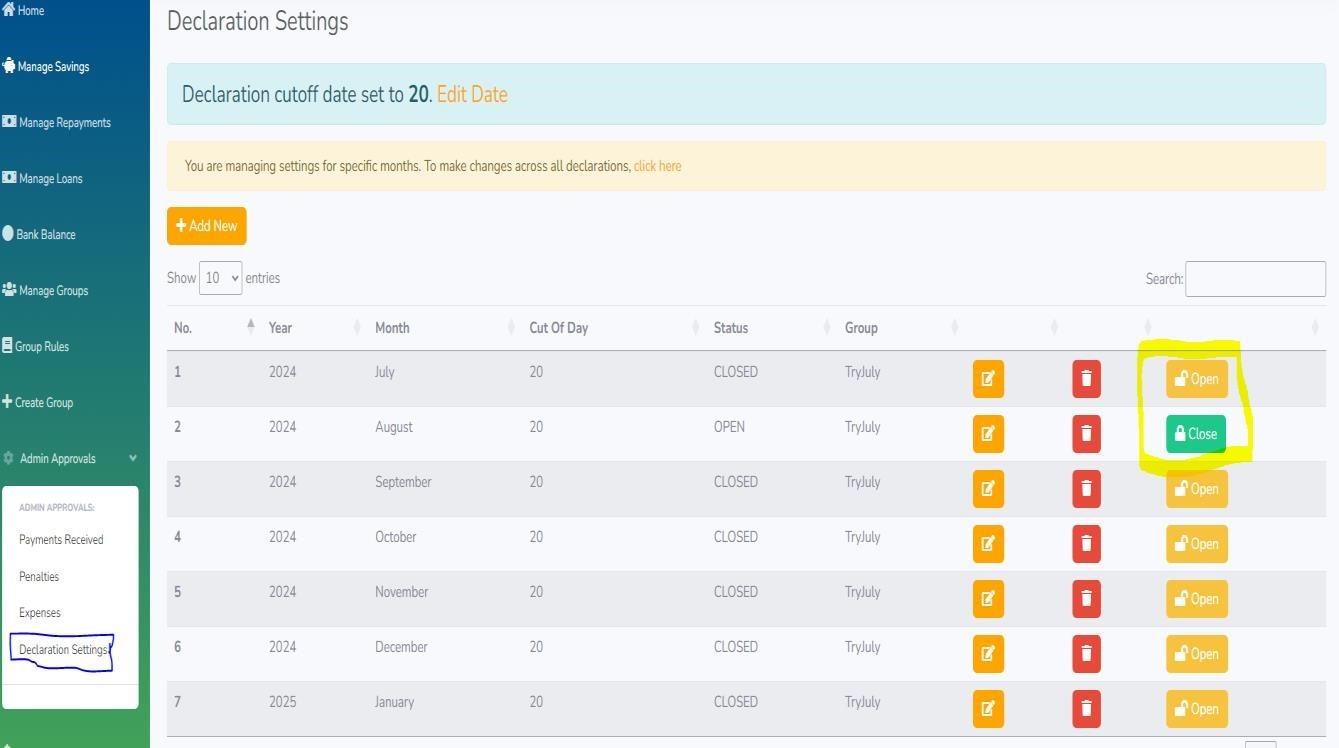
Task: Click the Group Rules sidebar icon
Action: coord(9,346)
